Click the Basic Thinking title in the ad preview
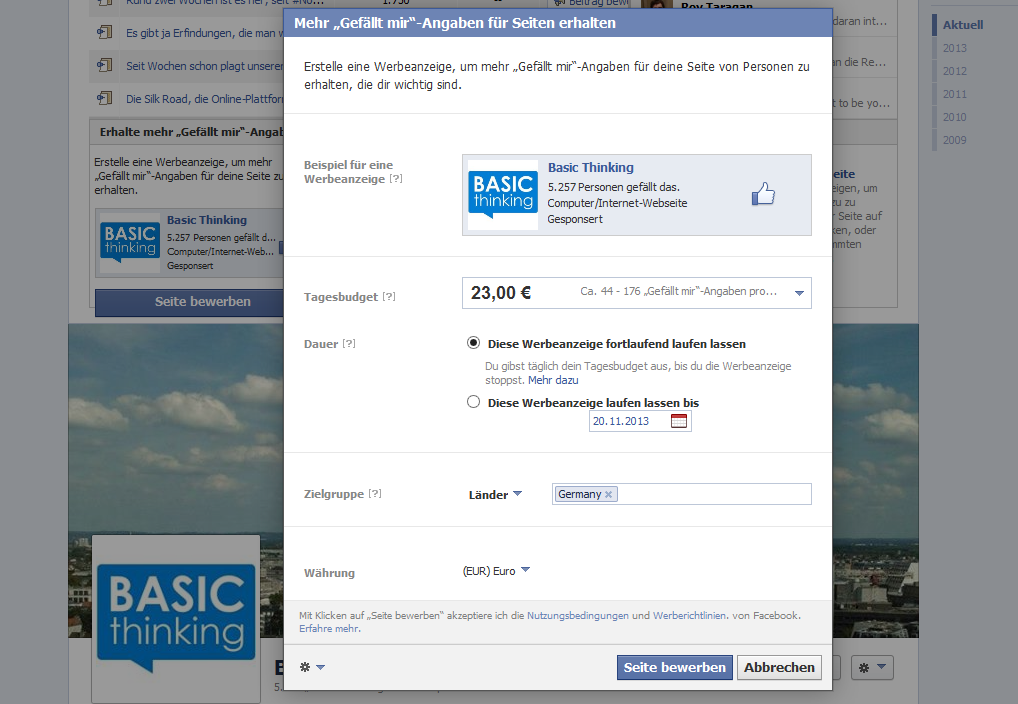 pyautogui.click(x=591, y=168)
